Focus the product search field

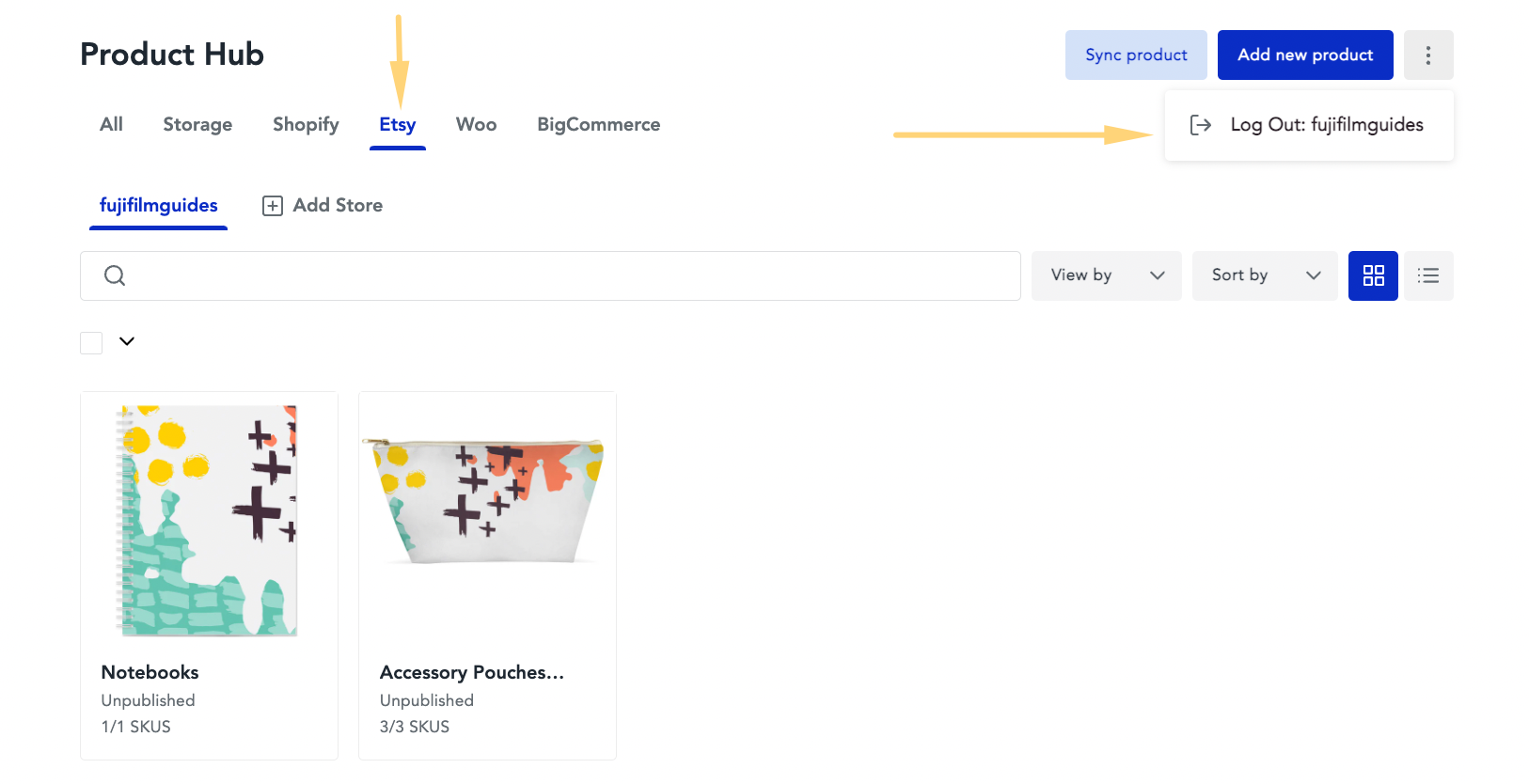(x=550, y=275)
